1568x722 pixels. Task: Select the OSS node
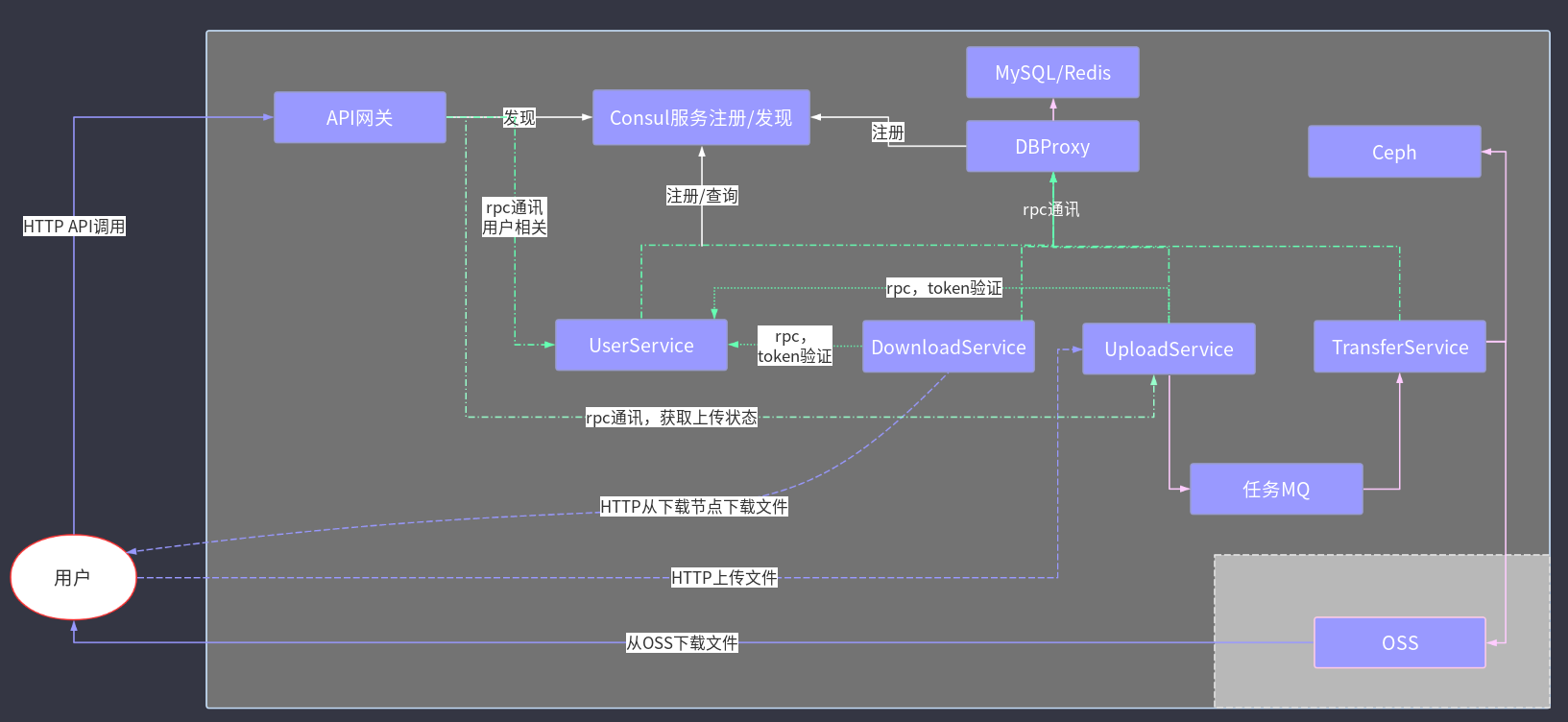(x=1400, y=642)
